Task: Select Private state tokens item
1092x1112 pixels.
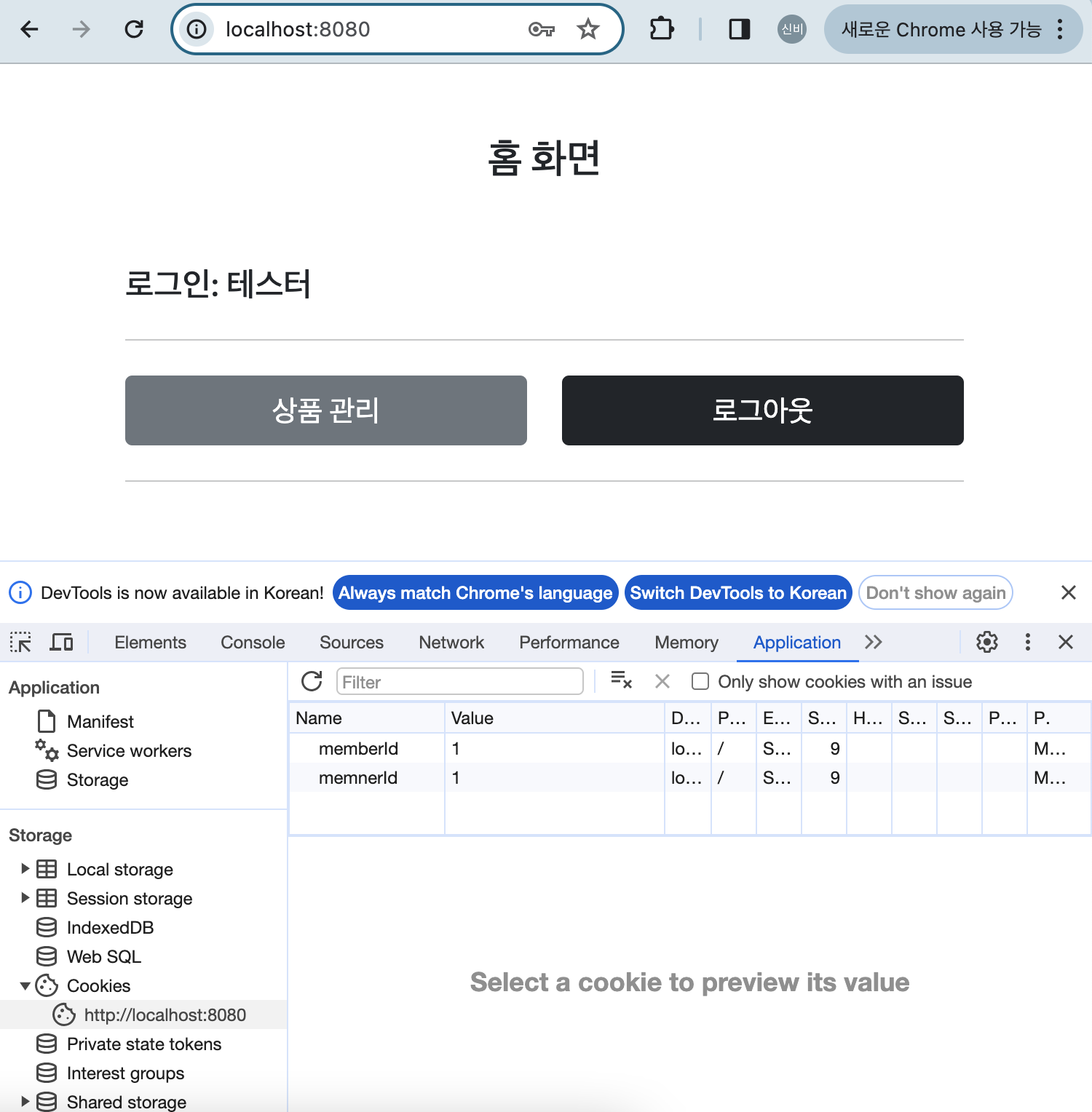Action: point(144,1044)
